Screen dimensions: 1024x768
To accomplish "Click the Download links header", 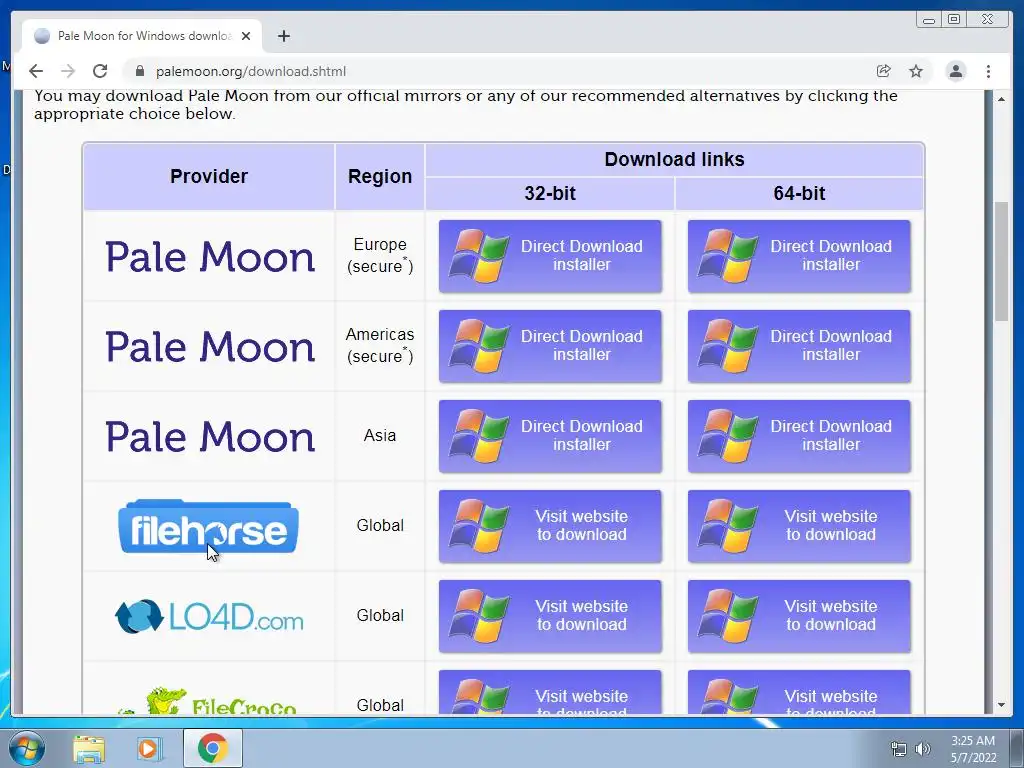I will tap(675, 159).
